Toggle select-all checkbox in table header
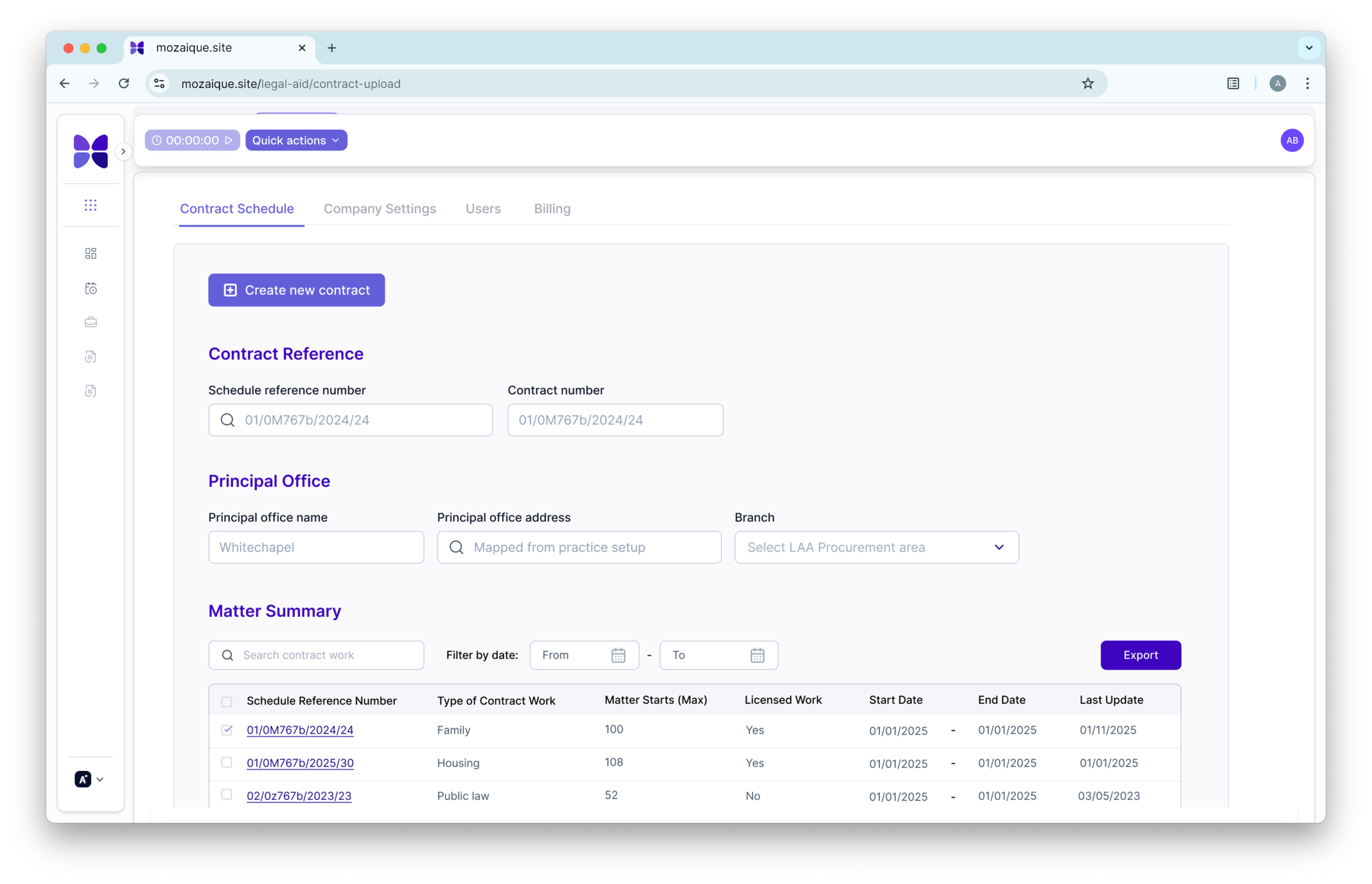1372x884 pixels. 227,701
